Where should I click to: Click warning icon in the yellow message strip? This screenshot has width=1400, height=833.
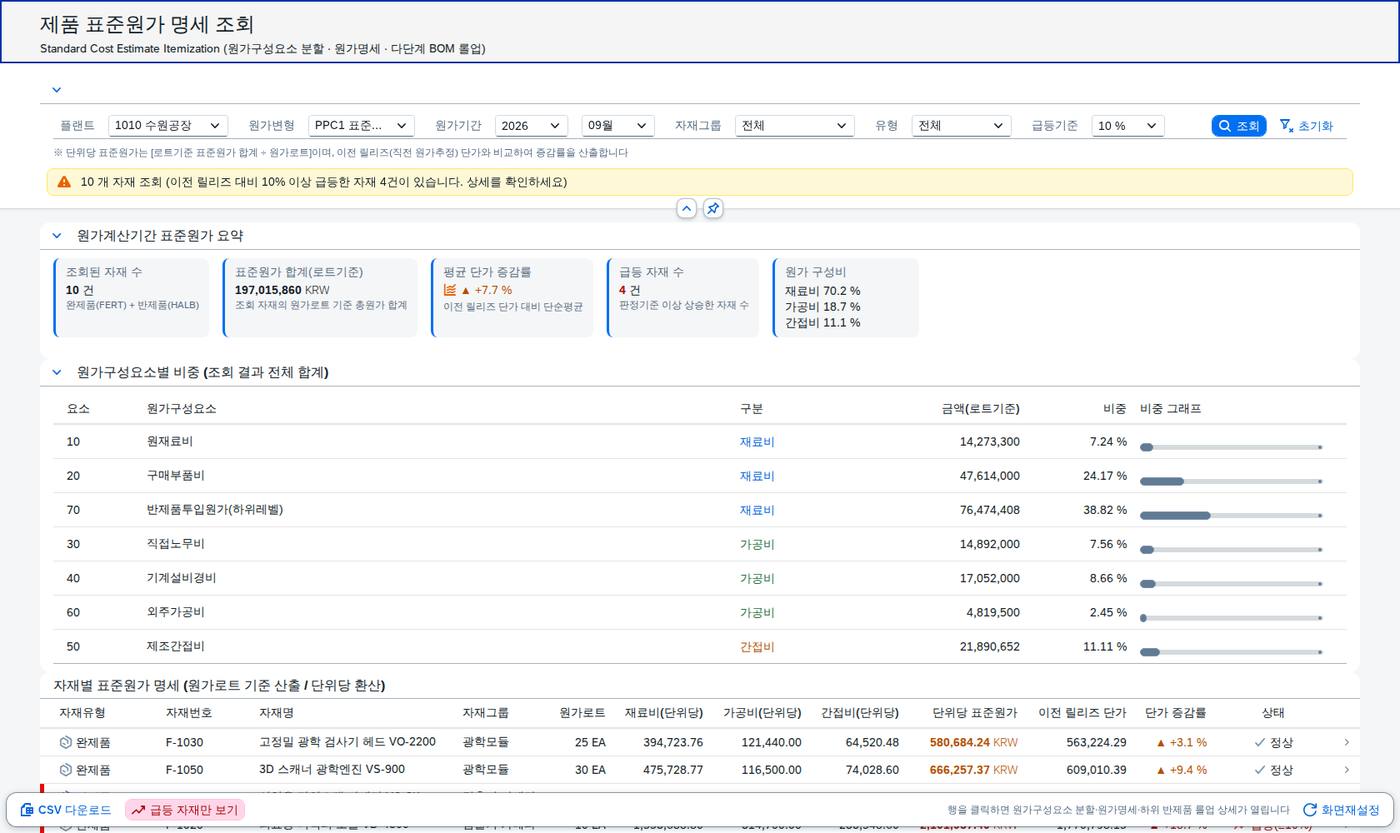[x=64, y=182]
